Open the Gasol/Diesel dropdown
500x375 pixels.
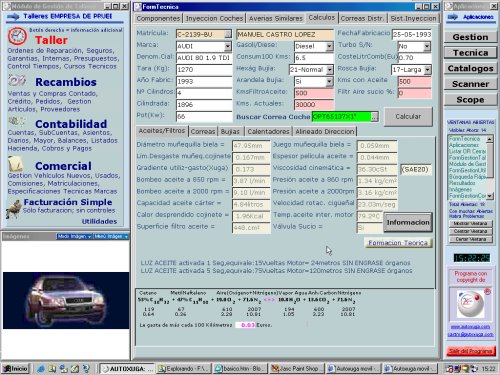[329, 46]
